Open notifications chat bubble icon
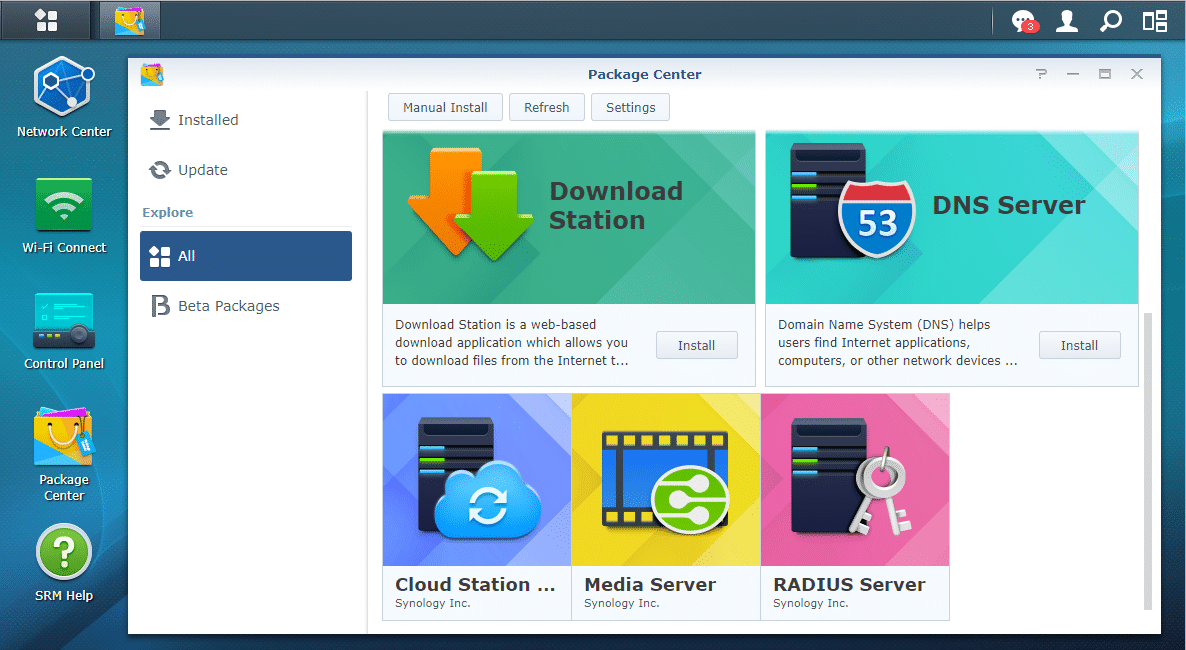The image size is (1186, 650). click(x=1023, y=21)
